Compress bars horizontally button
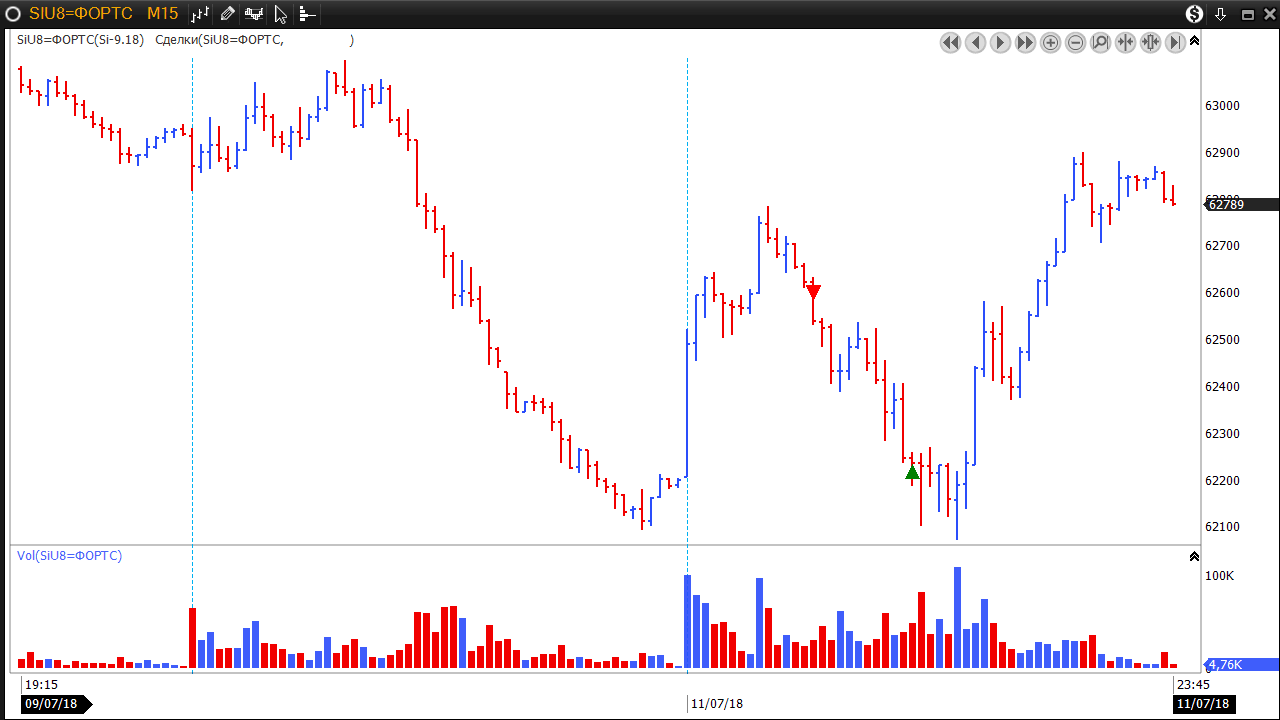This screenshot has height=720, width=1280. pyautogui.click(x=1125, y=42)
